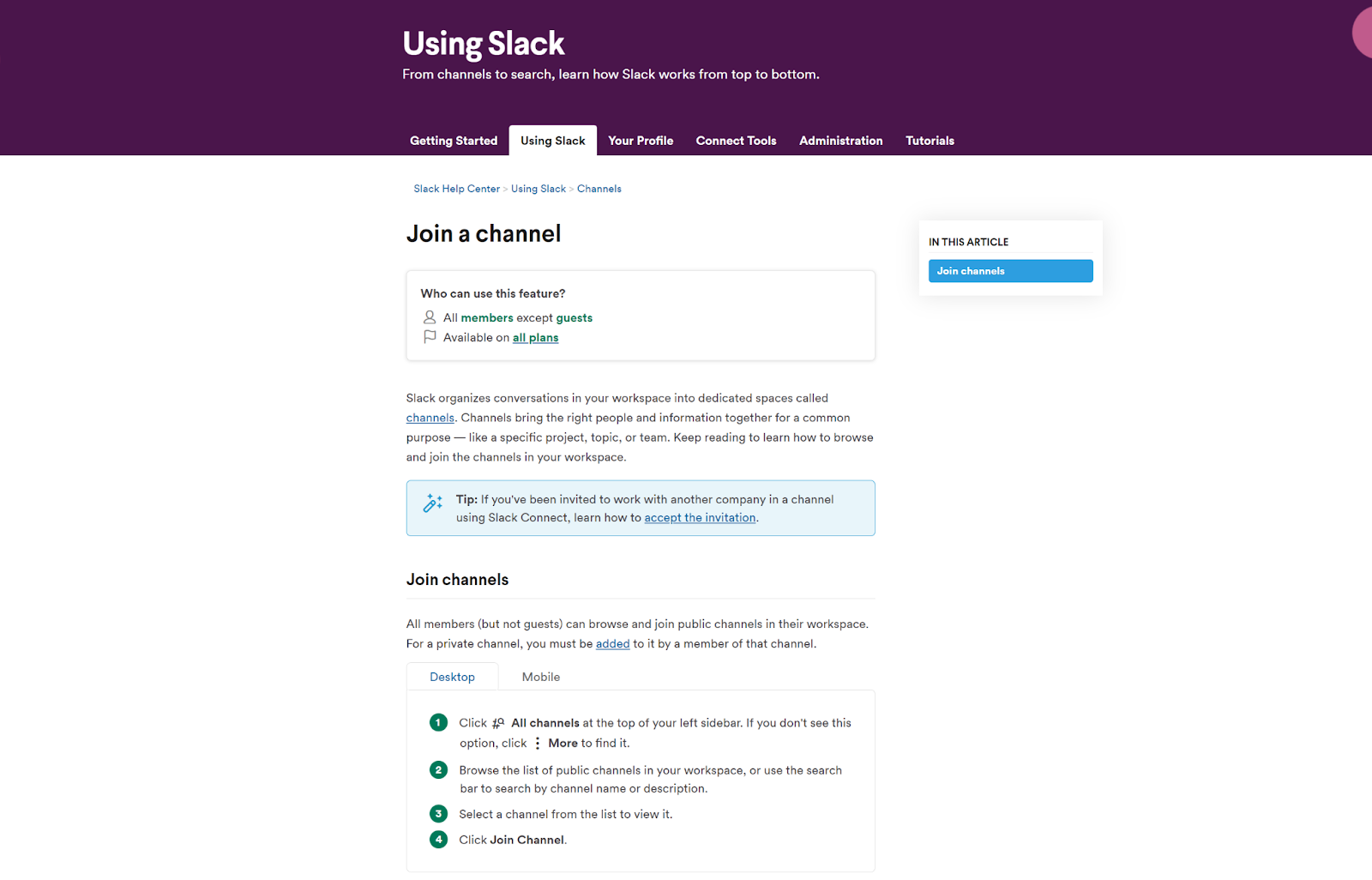Click the magic wand icon in the Tip box
Viewport: 1372px width, 880px height.
431,503
